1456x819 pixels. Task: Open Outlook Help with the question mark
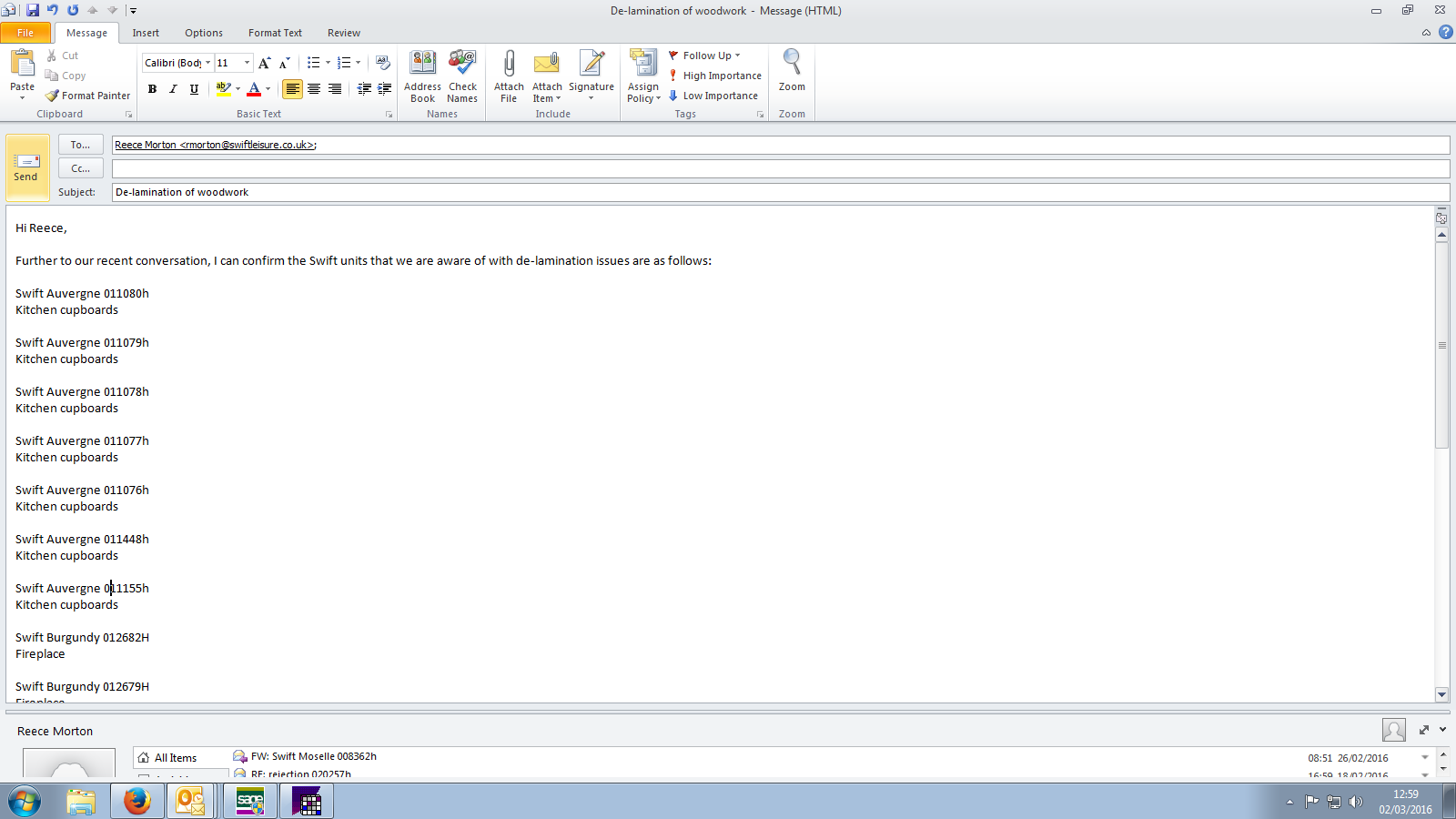[x=1445, y=32]
